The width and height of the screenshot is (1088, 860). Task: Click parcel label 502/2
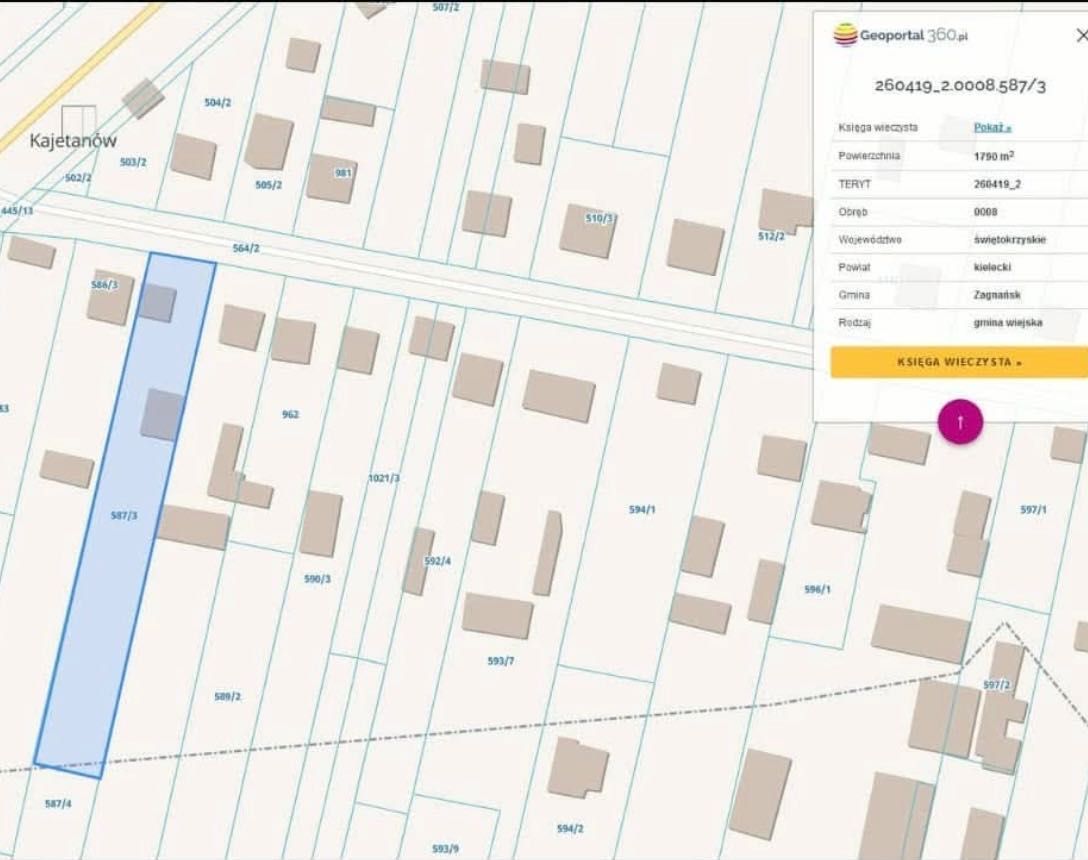coord(78,178)
